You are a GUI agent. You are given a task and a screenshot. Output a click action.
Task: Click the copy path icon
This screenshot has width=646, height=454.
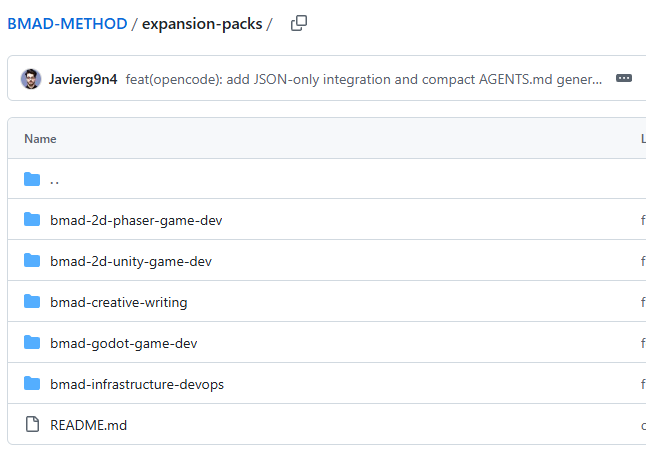[298, 23]
